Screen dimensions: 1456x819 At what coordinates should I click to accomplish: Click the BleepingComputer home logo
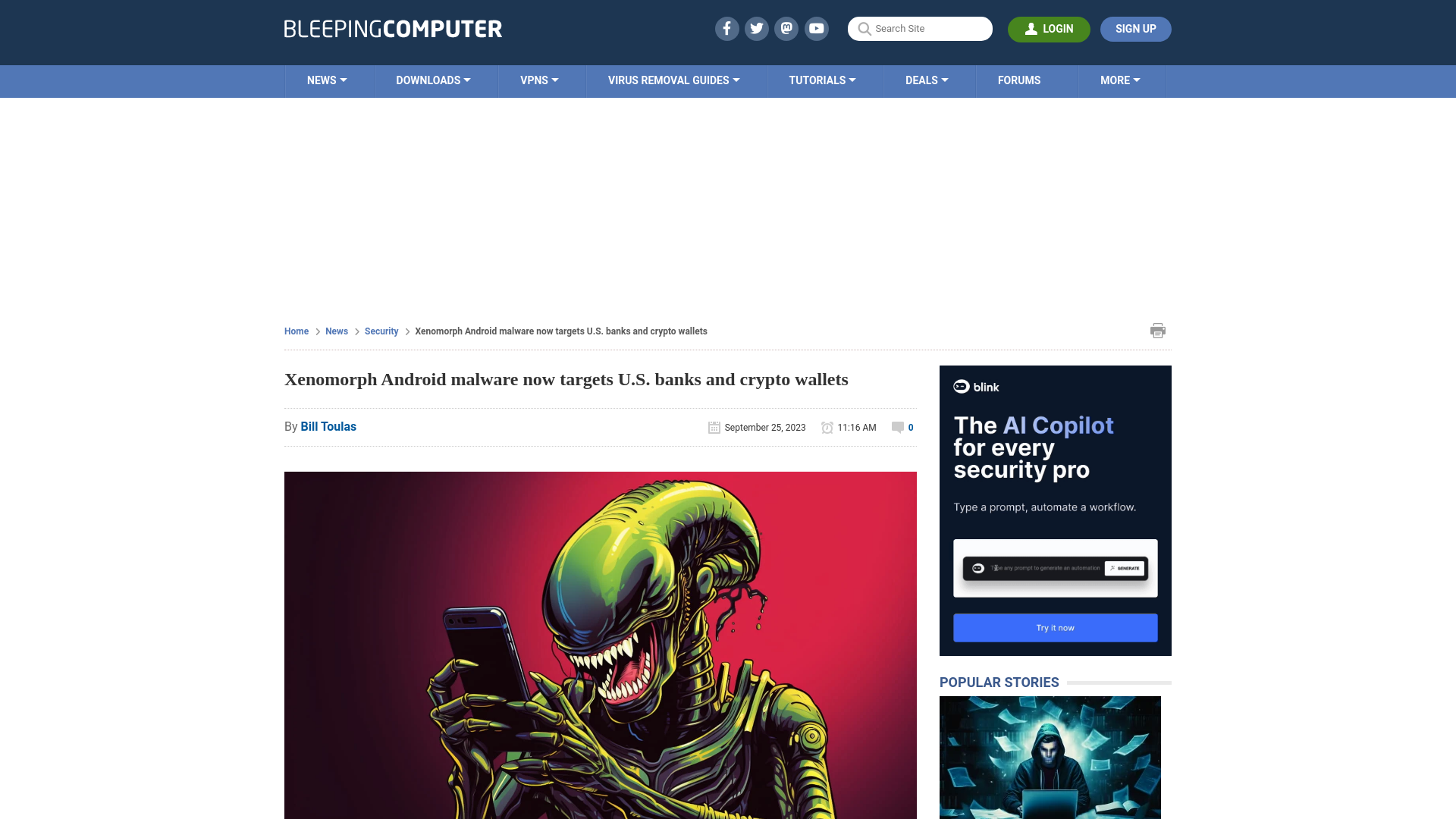[393, 28]
